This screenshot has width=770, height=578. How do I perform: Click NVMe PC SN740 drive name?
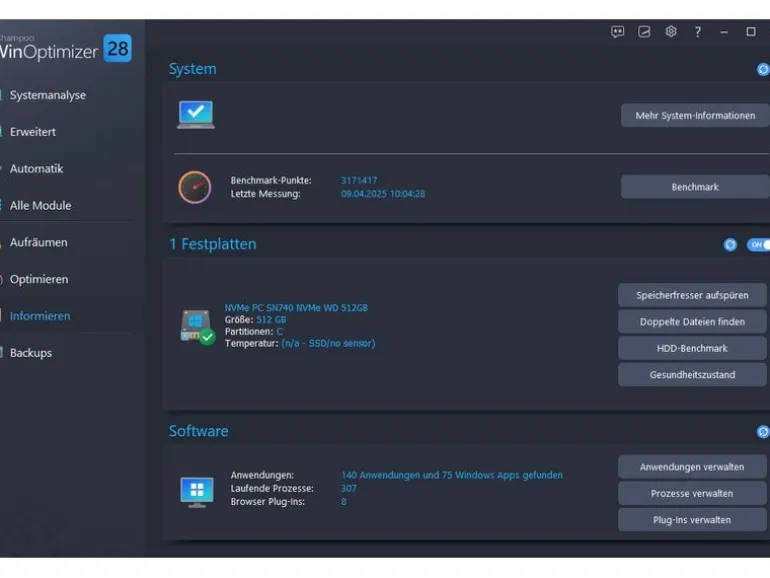pos(296,308)
